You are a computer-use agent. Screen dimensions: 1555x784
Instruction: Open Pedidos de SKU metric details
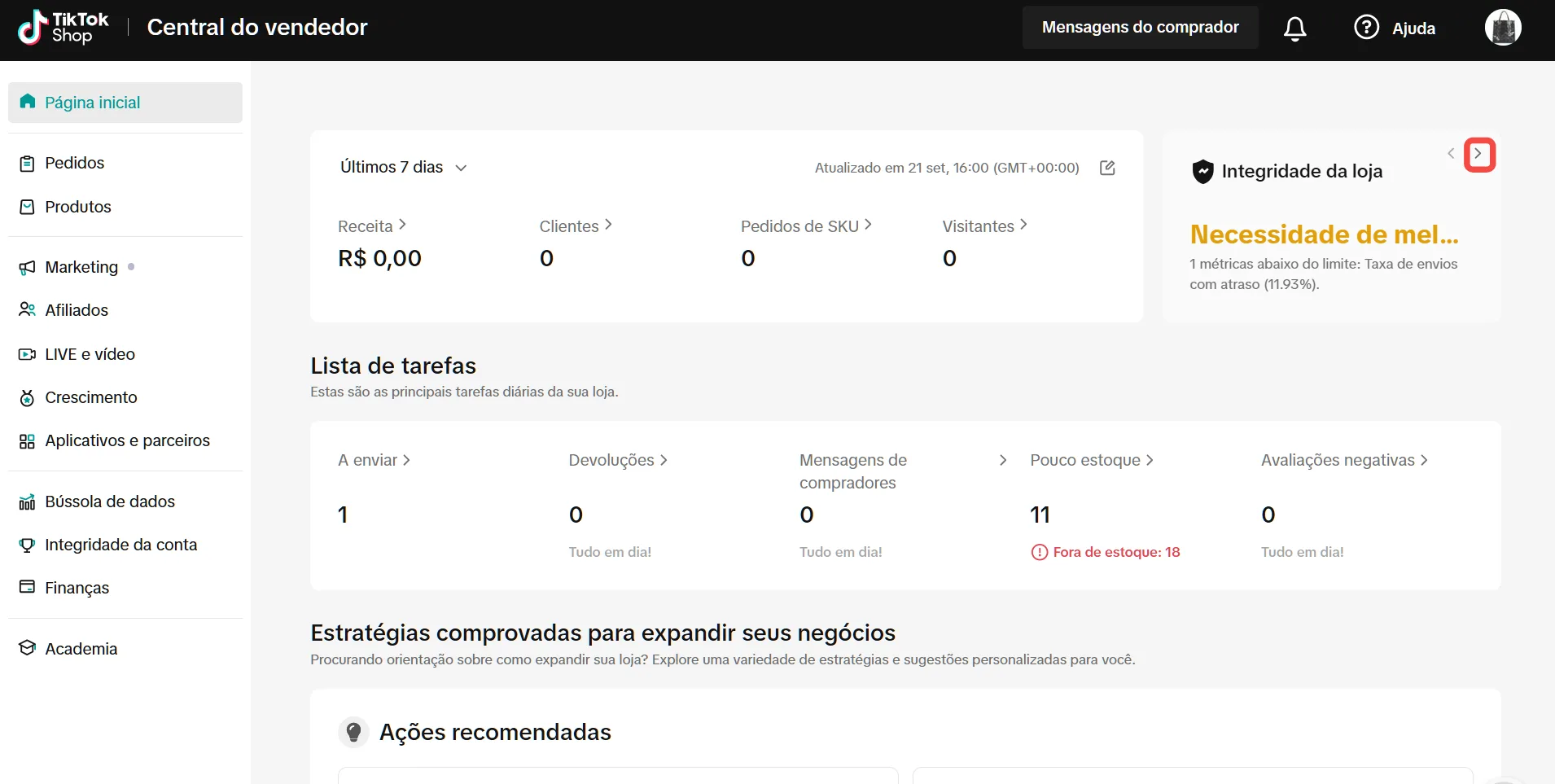pos(806,226)
